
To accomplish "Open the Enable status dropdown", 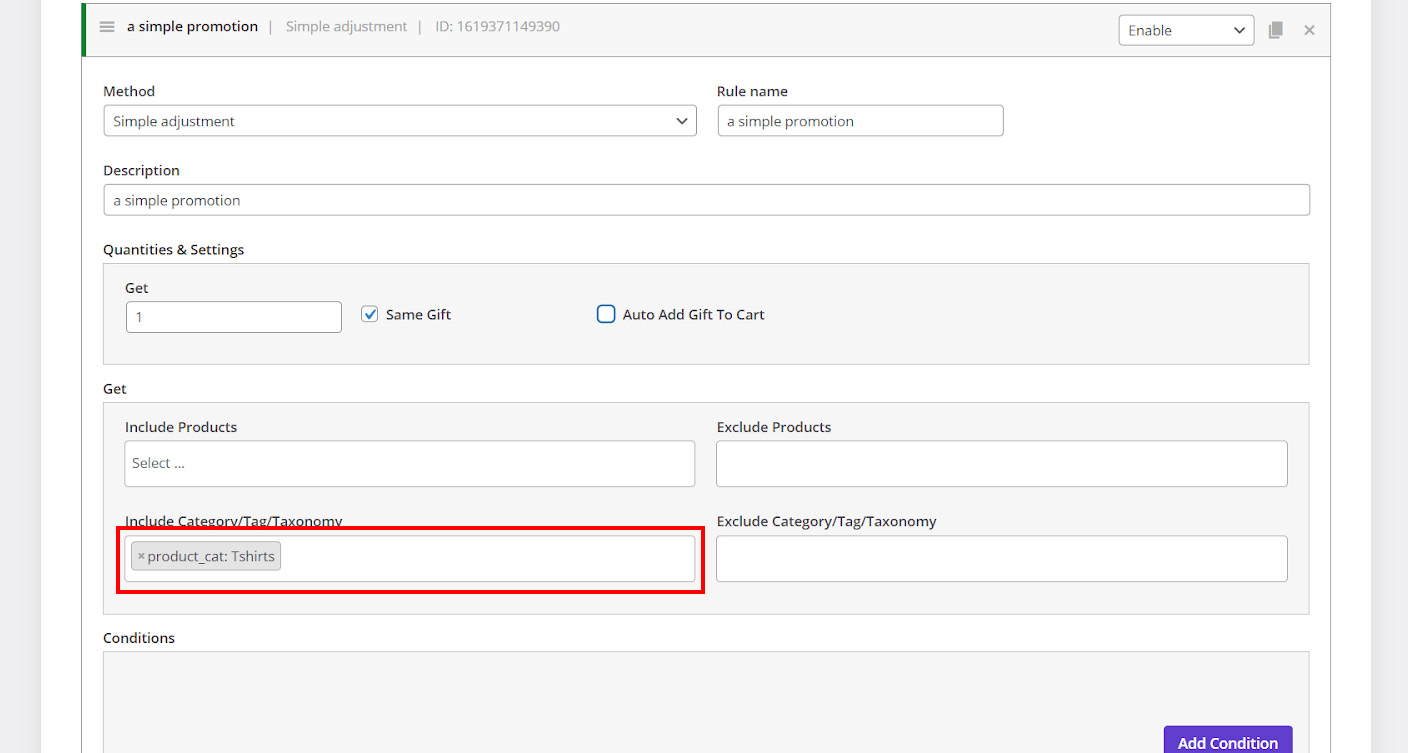I will click(1185, 30).
